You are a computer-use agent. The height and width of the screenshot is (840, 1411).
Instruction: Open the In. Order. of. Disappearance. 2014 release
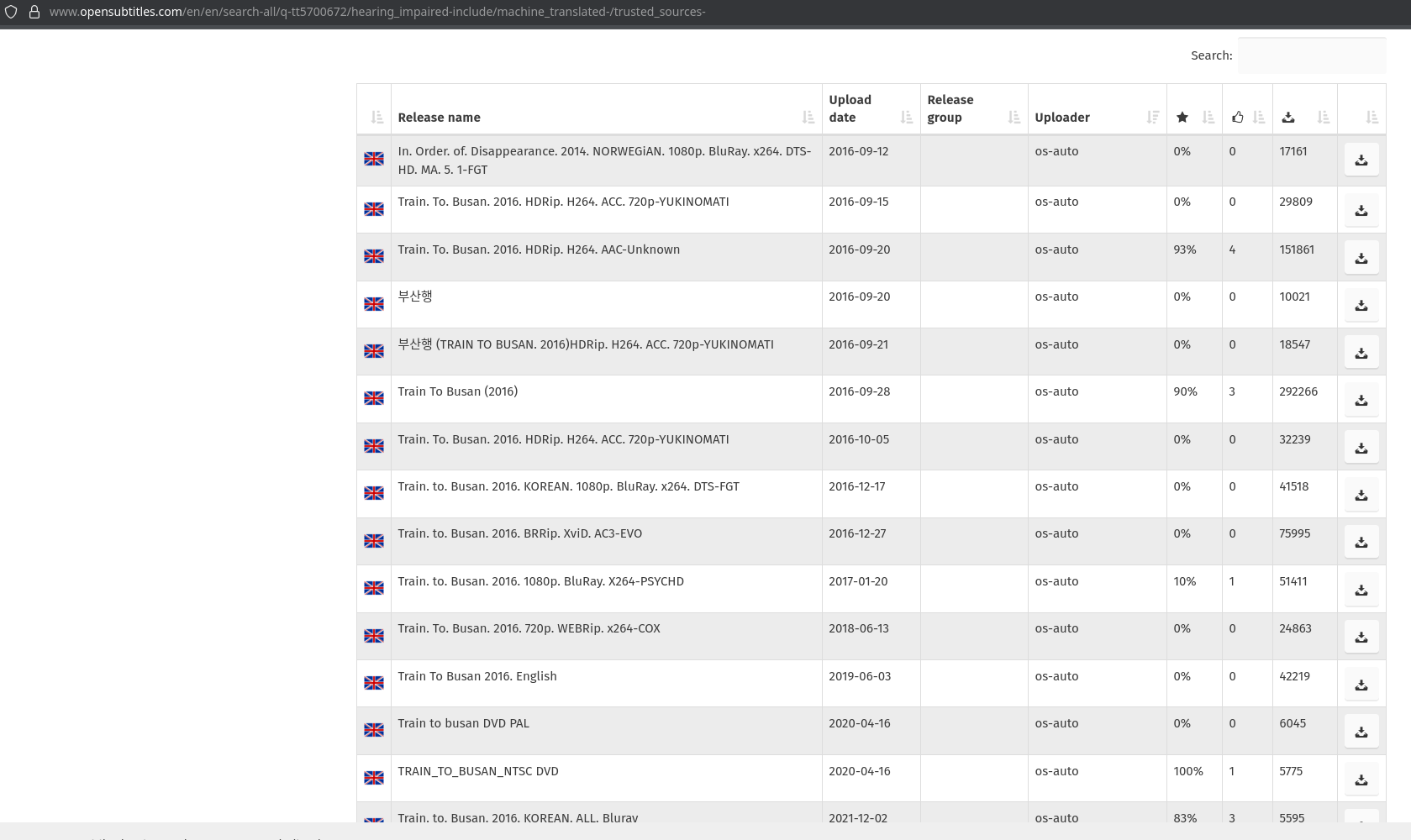click(x=604, y=160)
